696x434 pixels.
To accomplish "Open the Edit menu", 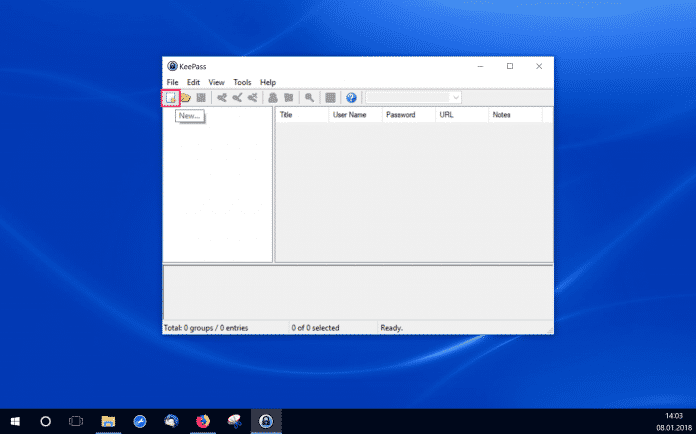I will [193, 82].
